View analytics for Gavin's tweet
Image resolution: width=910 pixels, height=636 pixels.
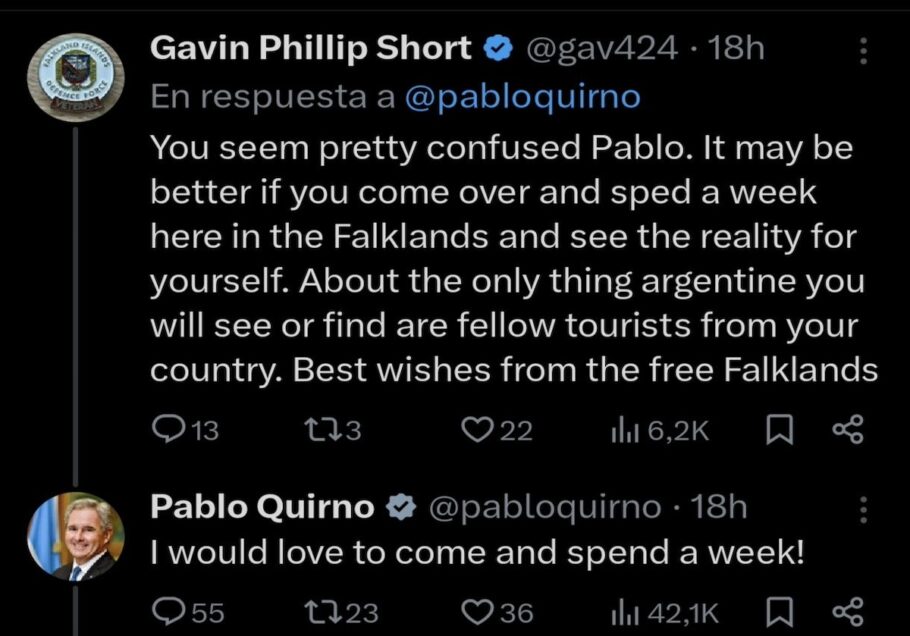(624, 430)
